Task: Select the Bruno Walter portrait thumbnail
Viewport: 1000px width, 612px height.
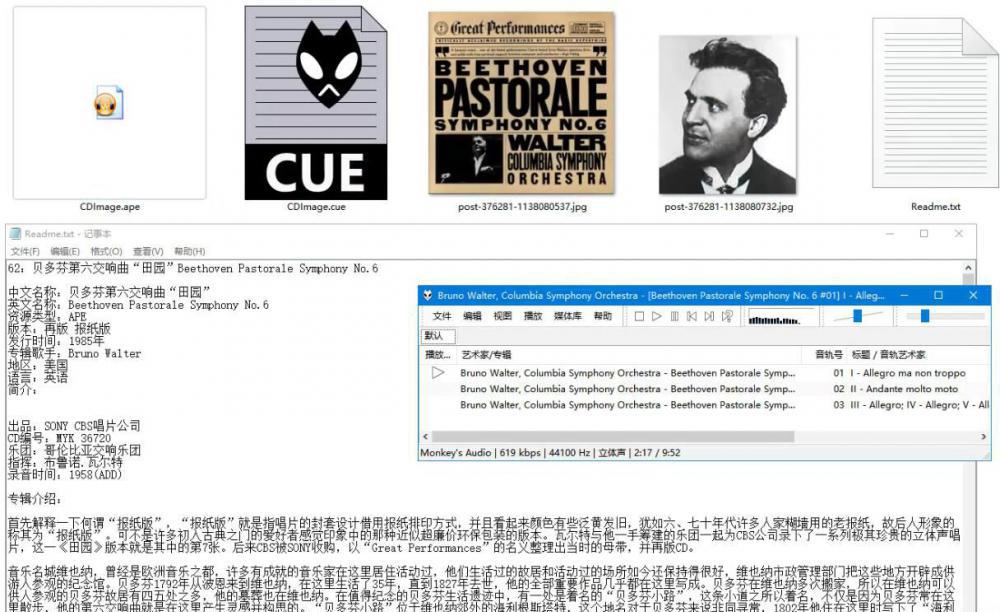Action: click(728, 115)
